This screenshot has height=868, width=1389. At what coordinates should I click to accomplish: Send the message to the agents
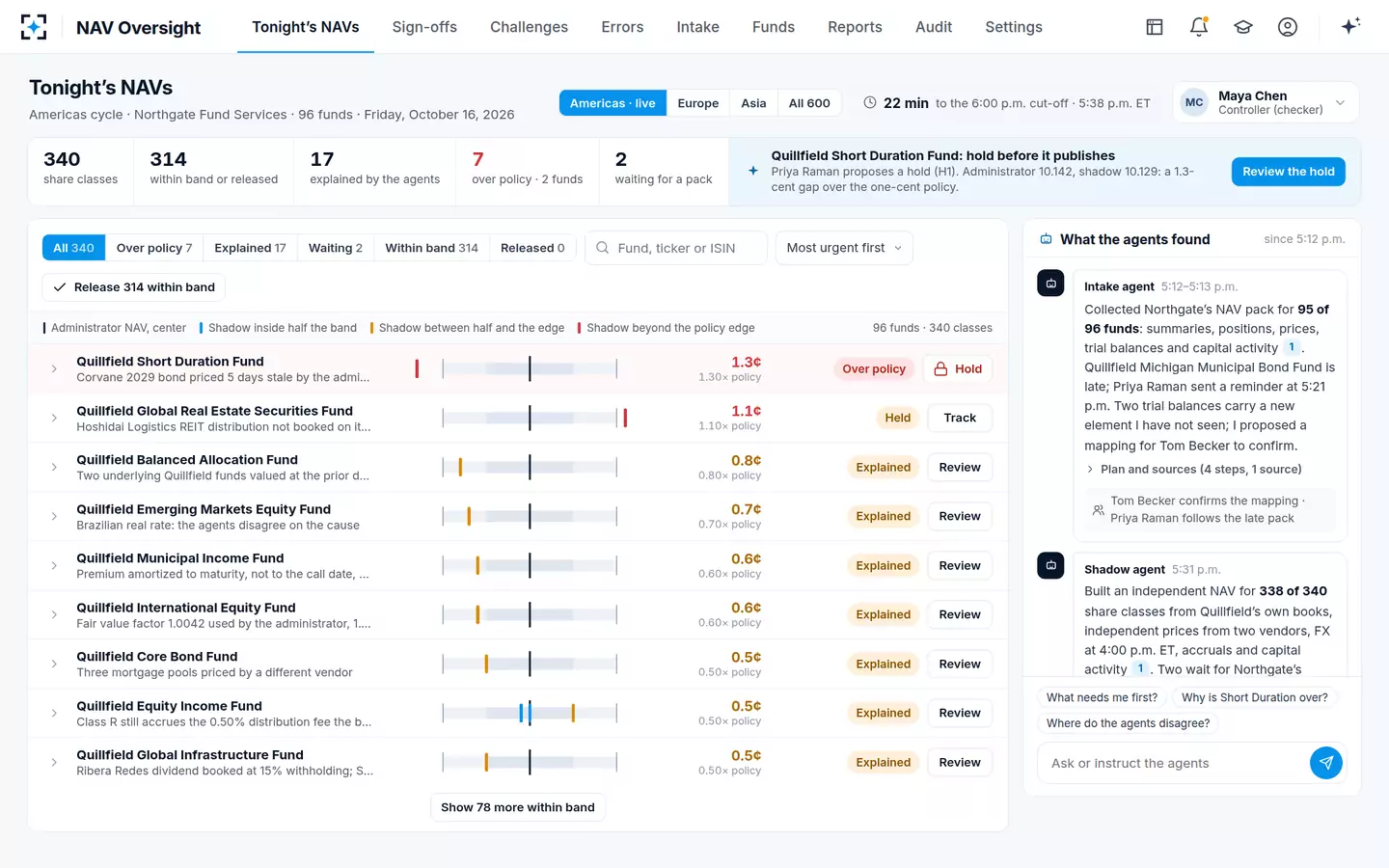[x=1326, y=763]
